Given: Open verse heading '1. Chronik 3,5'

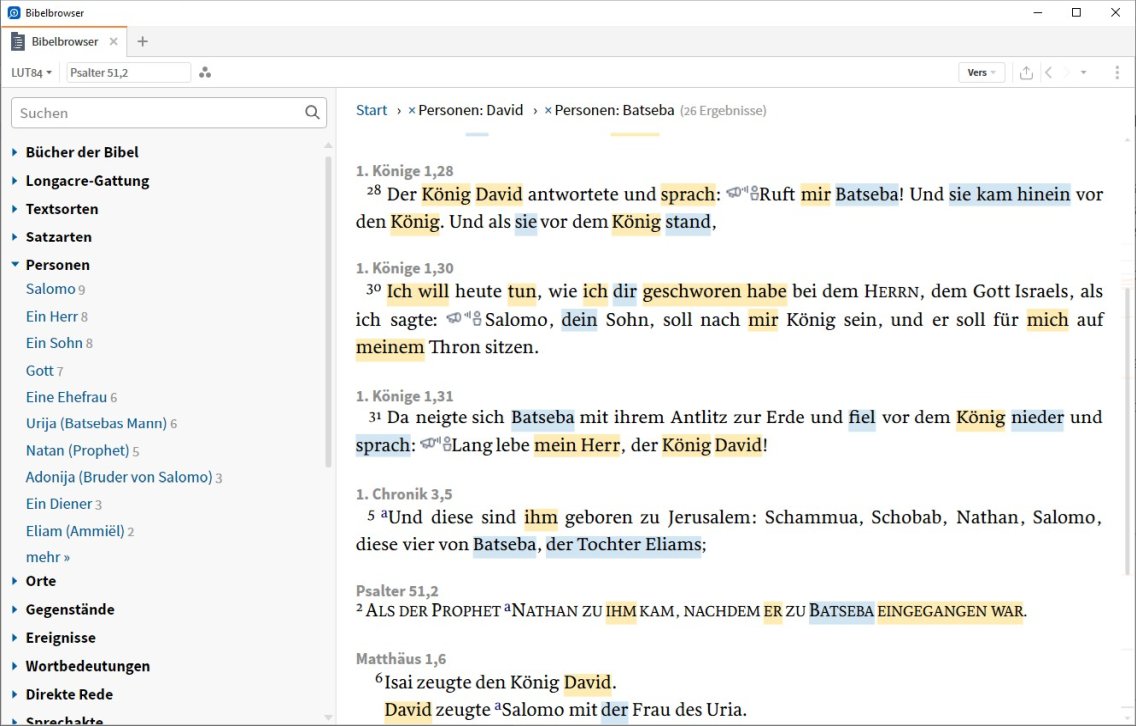Looking at the screenshot, I should (404, 494).
